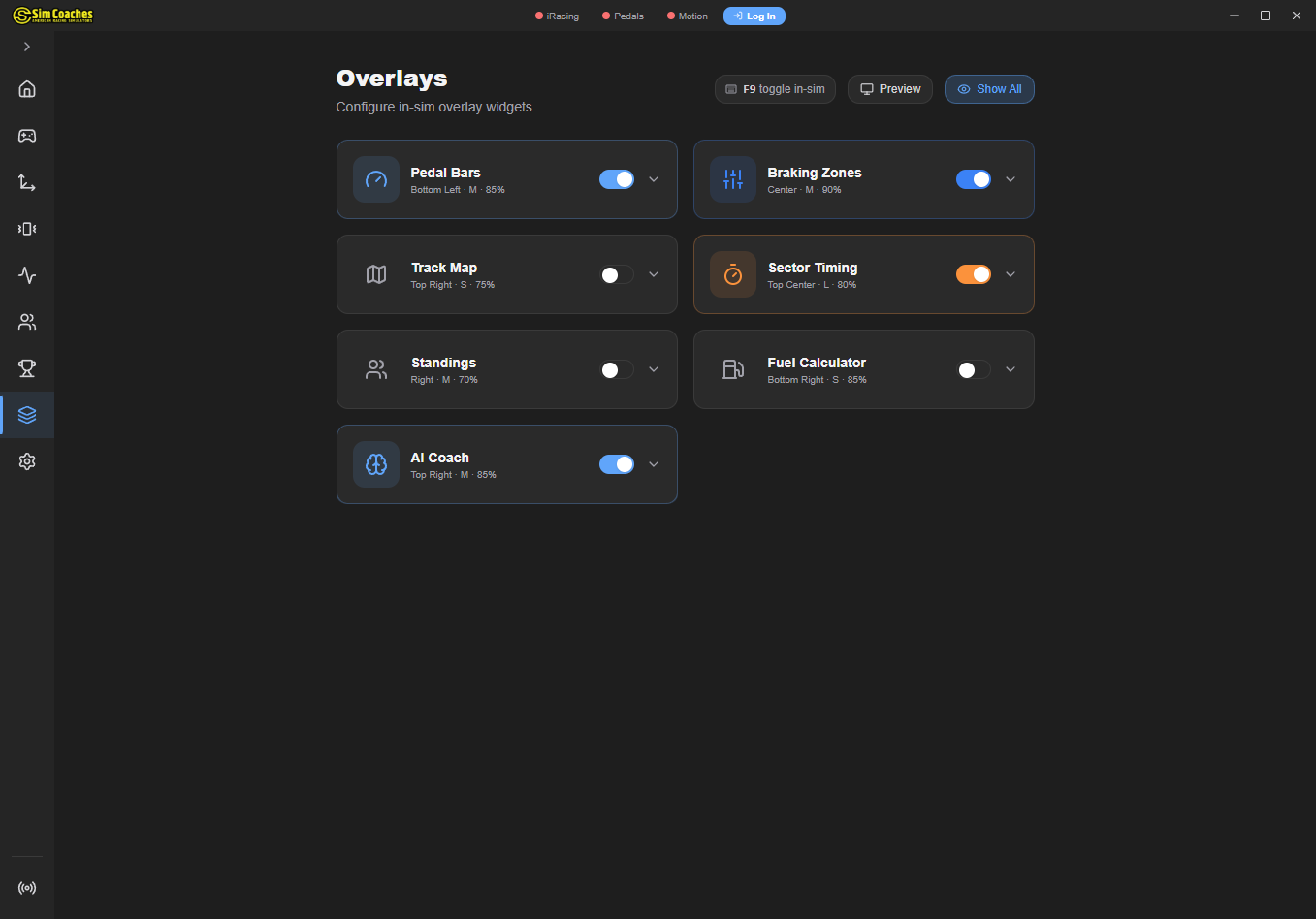
Task: Open the Home sidebar page
Action: 26,88
